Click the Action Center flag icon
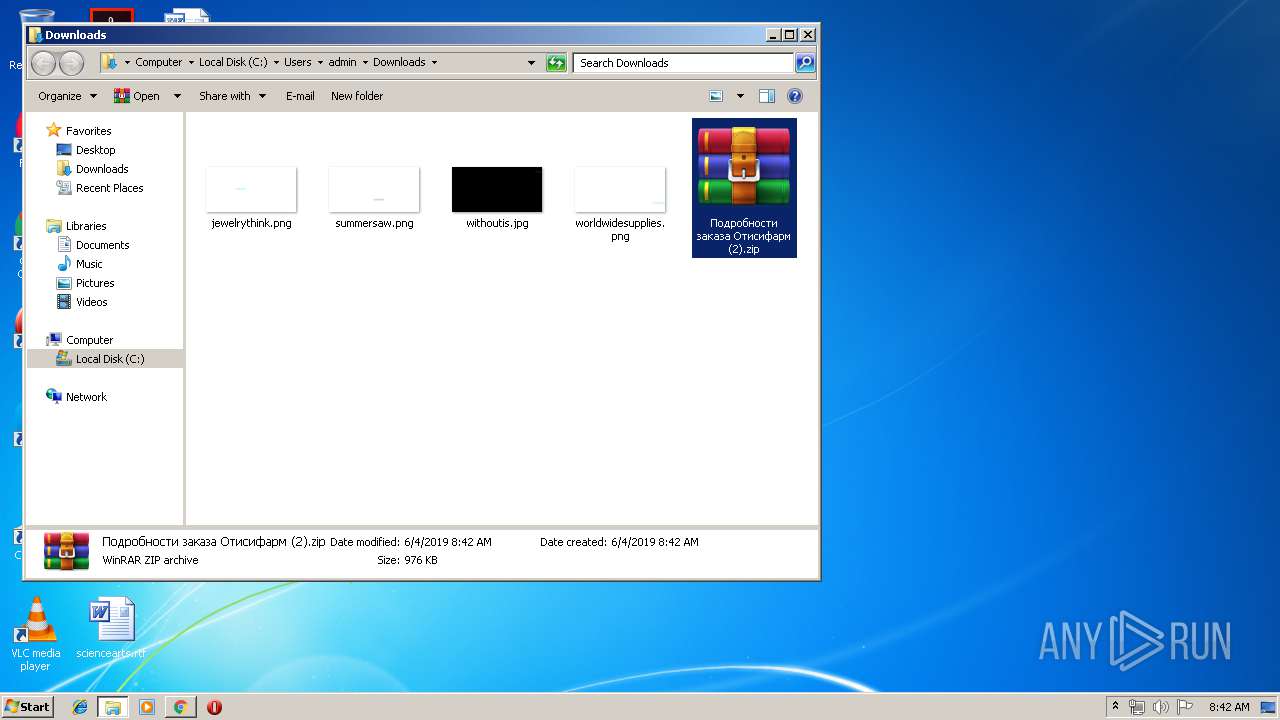 (1185, 707)
